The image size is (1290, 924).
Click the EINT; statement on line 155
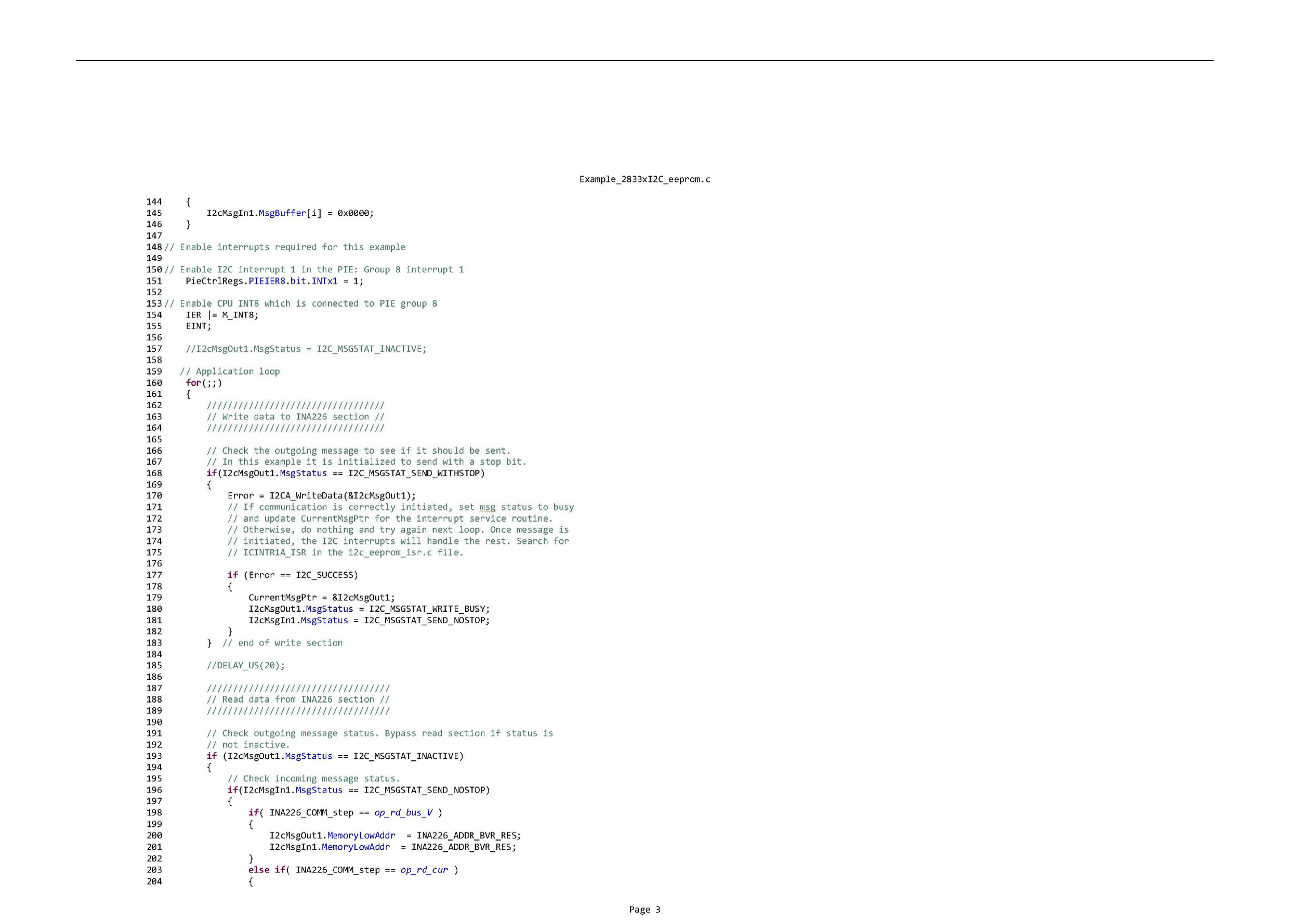point(198,326)
